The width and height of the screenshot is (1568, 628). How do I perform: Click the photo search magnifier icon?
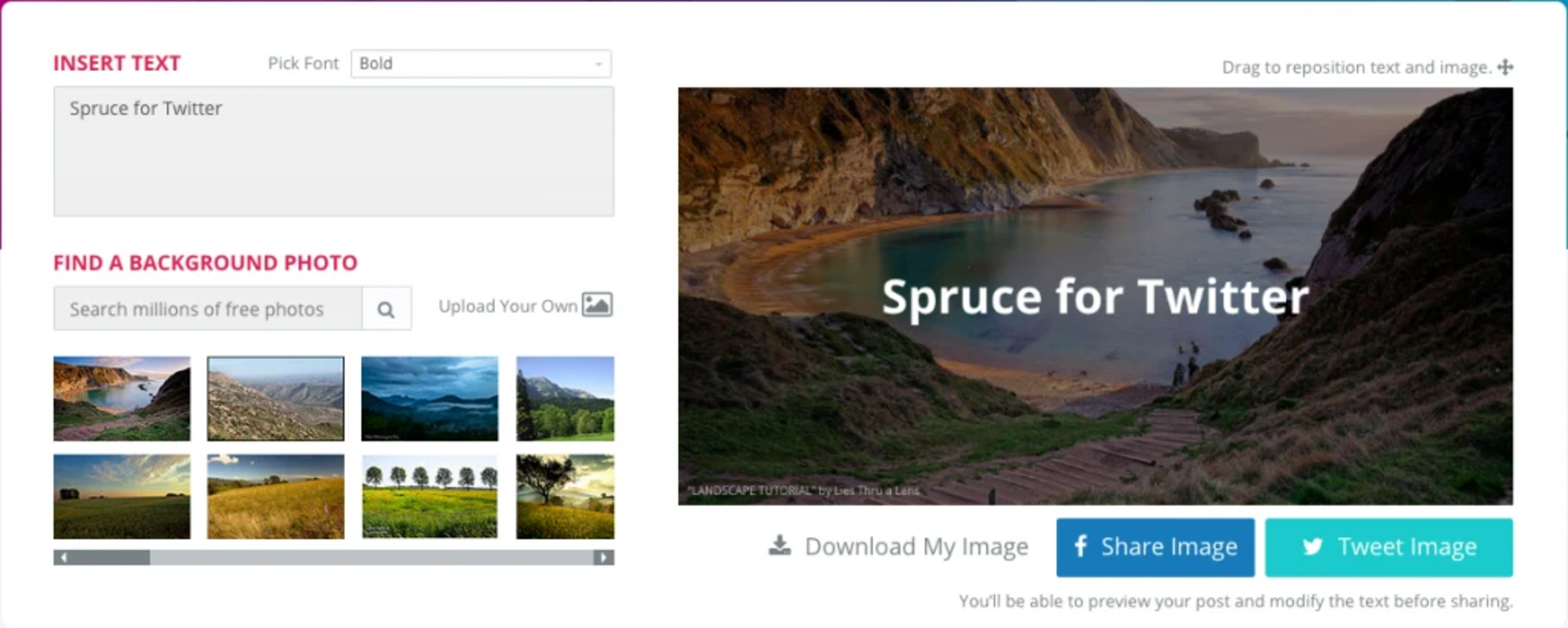pyautogui.click(x=386, y=309)
